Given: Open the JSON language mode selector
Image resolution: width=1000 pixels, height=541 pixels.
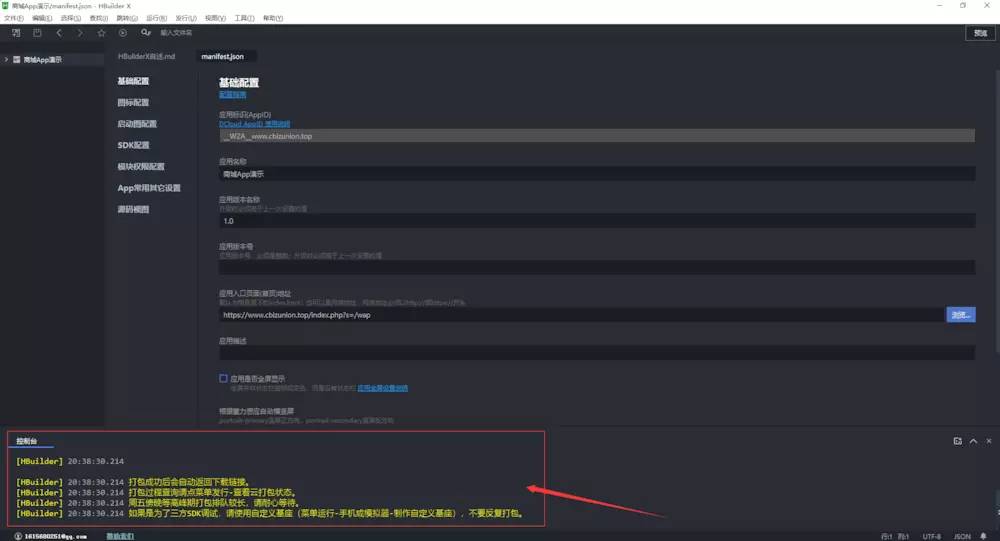Looking at the screenshot, I should tap(962, 537).
